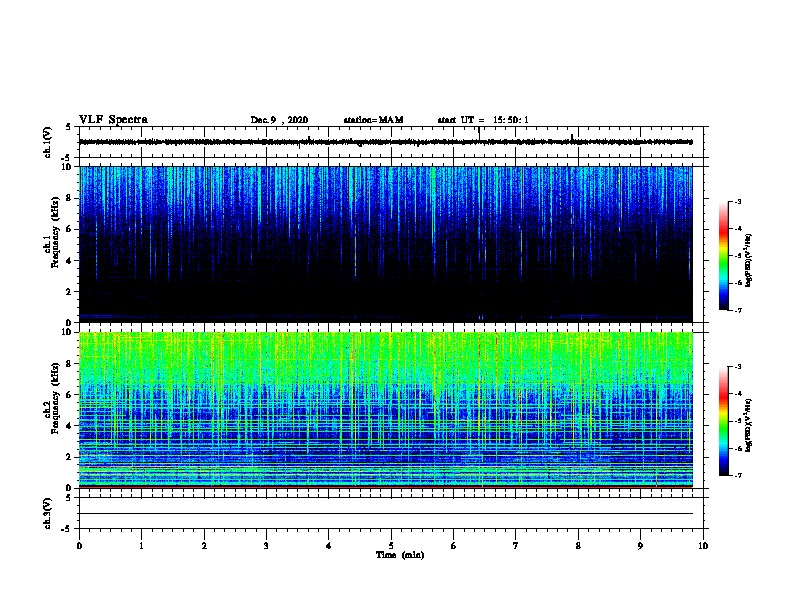Click the "9" tick on the time axis
The height and width of the screenshot is (612, 792).
(x=640, y=546)
